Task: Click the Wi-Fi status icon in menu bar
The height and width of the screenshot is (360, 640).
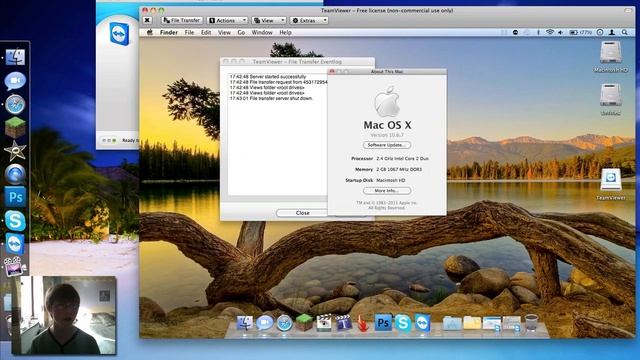Action: click(x=550, y=32)
